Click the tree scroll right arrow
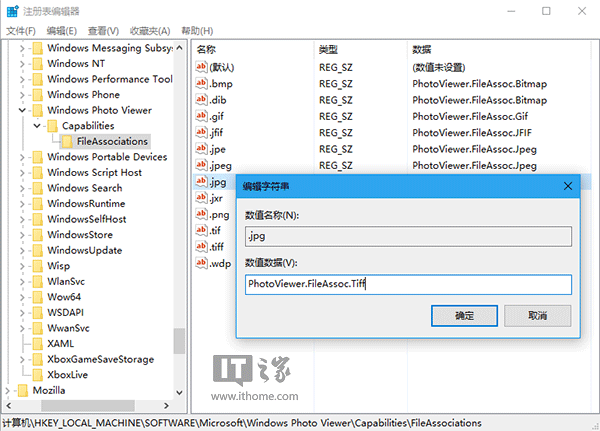The image size is (600, 431). [x=166, y=405]
